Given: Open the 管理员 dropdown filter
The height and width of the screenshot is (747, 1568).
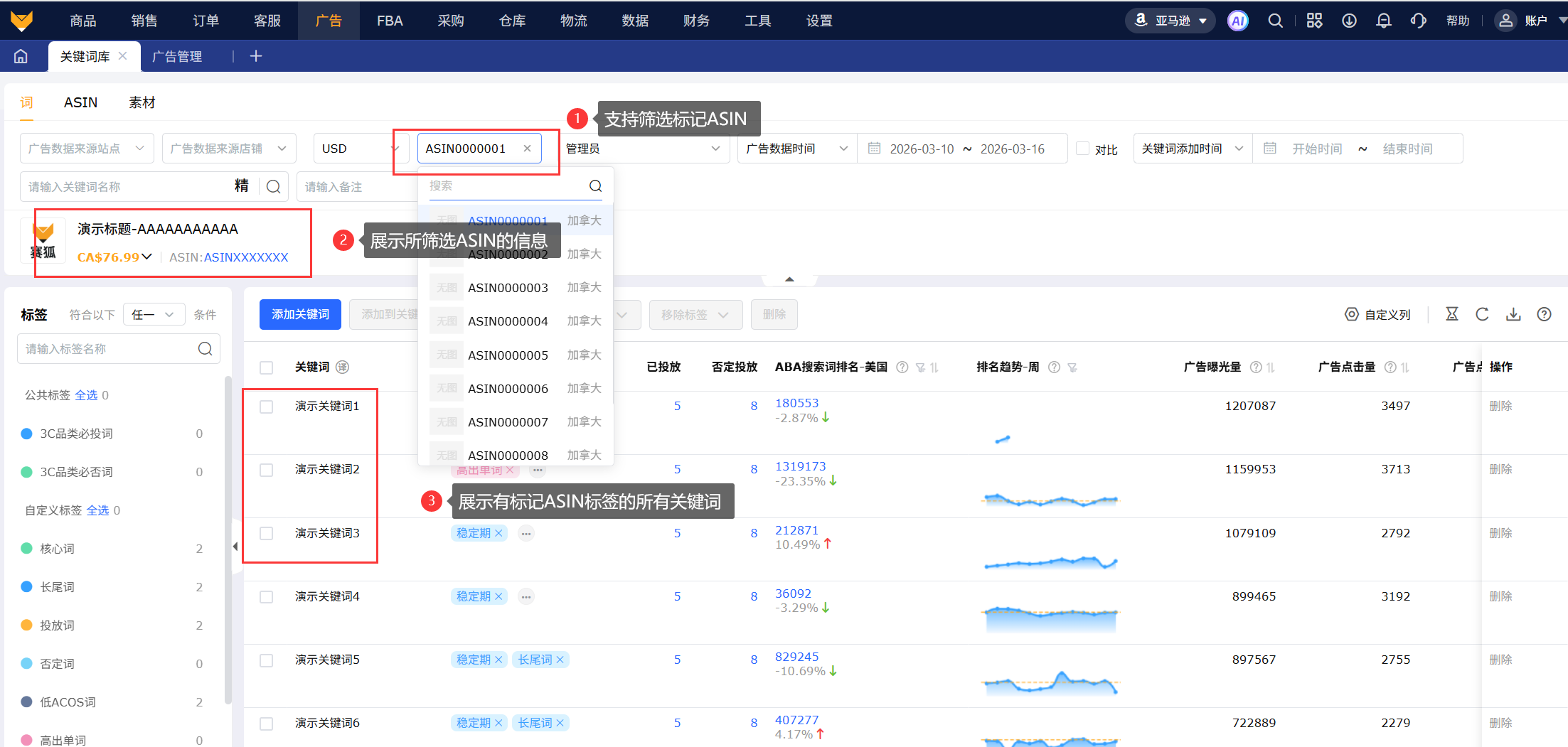Looking at the screenshot, I should (x=643, y=149).
